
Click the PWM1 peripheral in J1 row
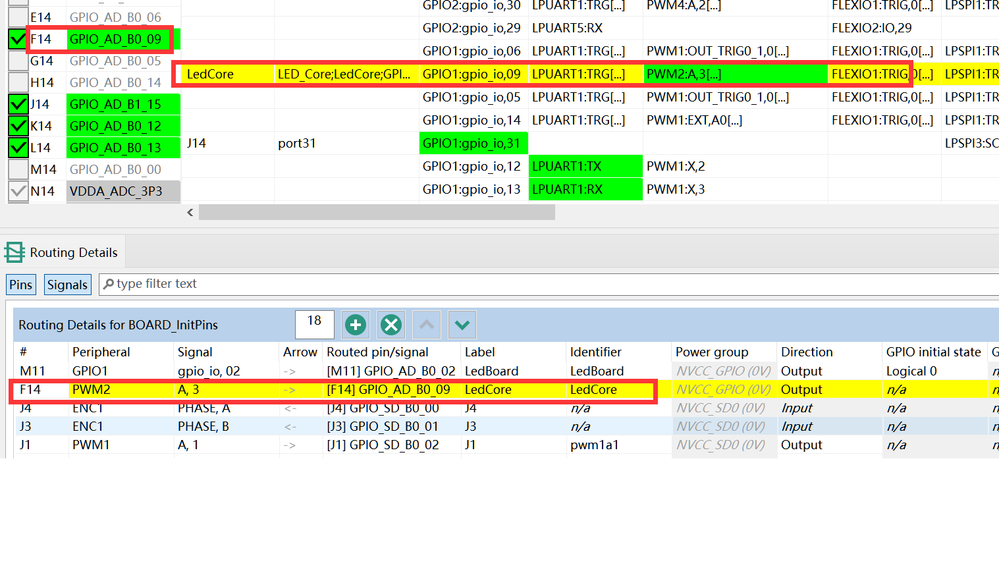click(91, 445)
